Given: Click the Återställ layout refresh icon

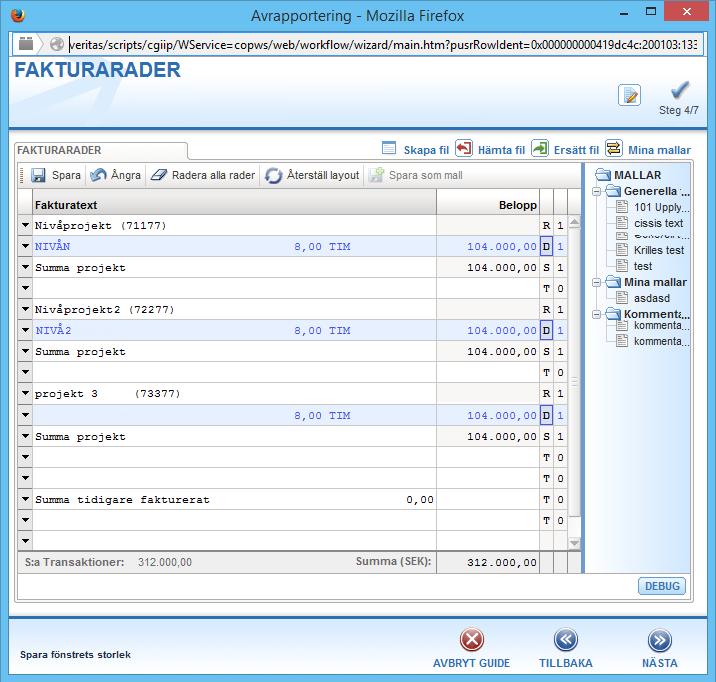Looking at the screenshot, I should coord(273,175).
